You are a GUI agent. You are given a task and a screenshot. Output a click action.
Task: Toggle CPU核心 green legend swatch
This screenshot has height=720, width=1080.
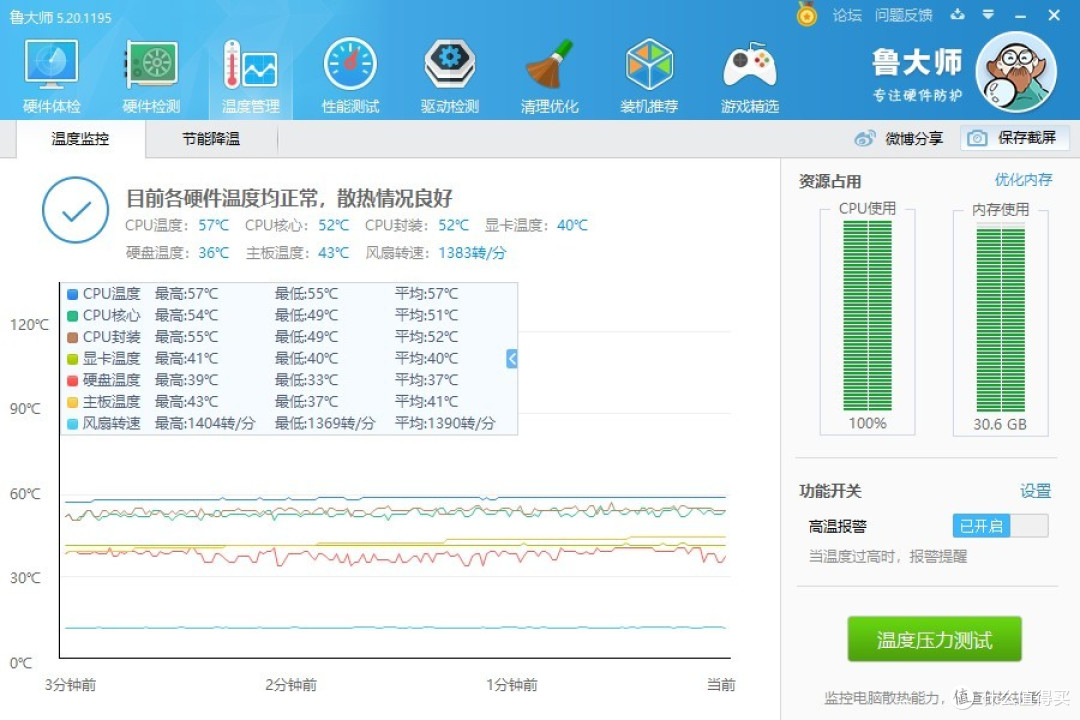[x=72, y=316]
